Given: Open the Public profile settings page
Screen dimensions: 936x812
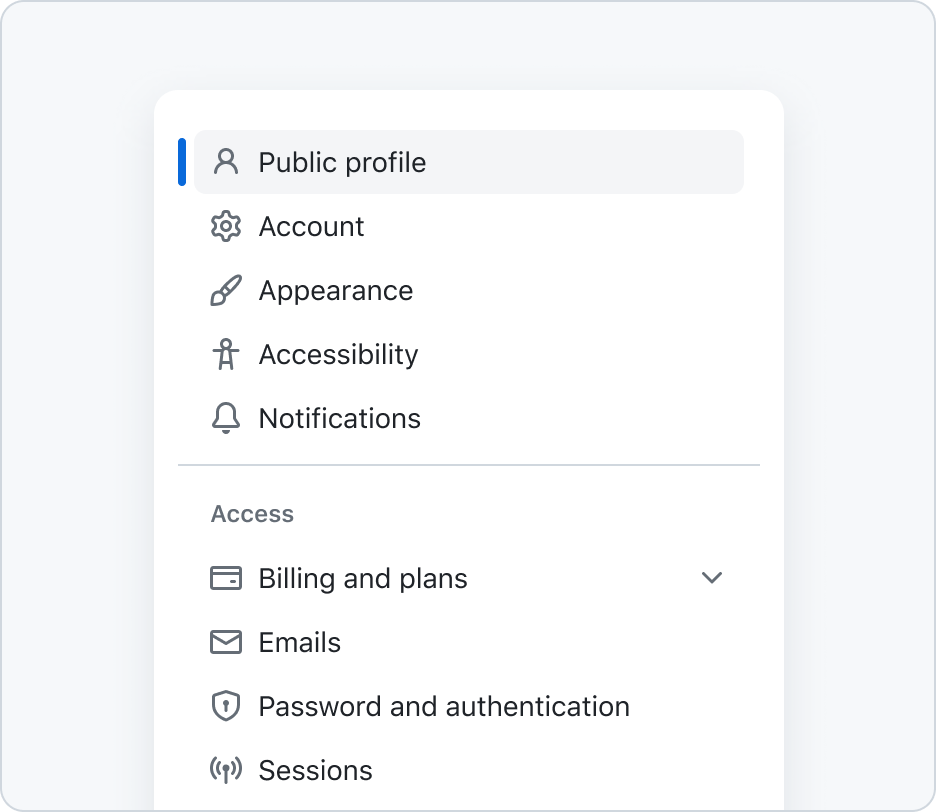Looking at the screenshot, I should coord(469,162).
